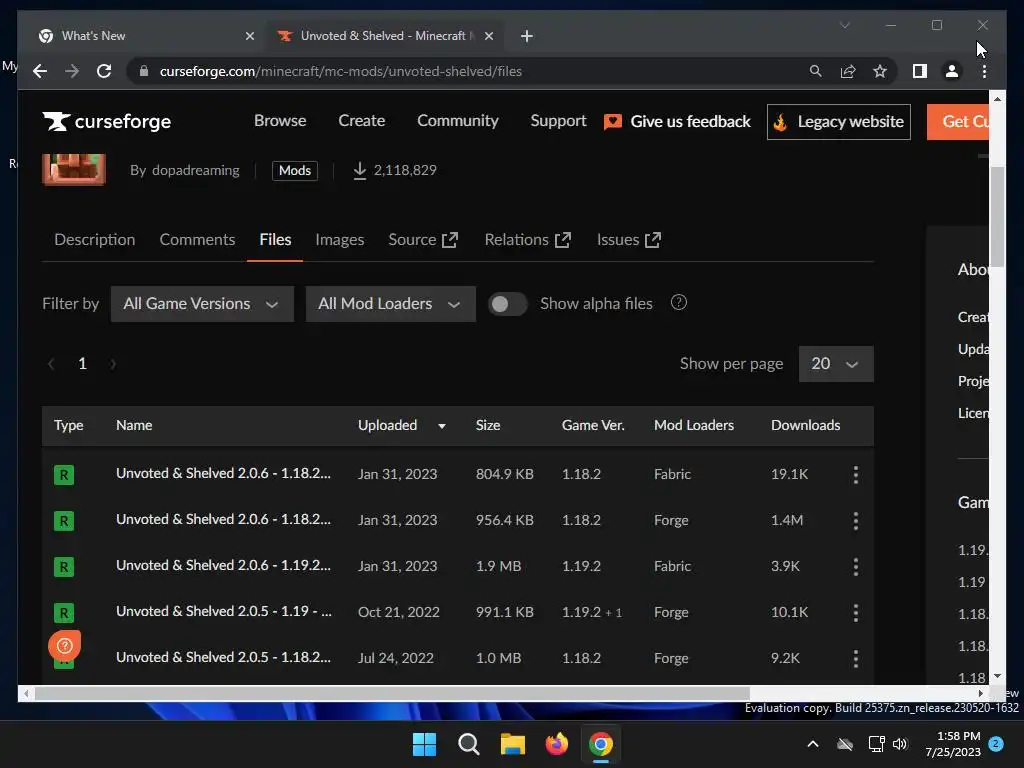1024x768 pixels.
Task: Click the release badge of 956.4 KB file
Action: tap(63, 520)
